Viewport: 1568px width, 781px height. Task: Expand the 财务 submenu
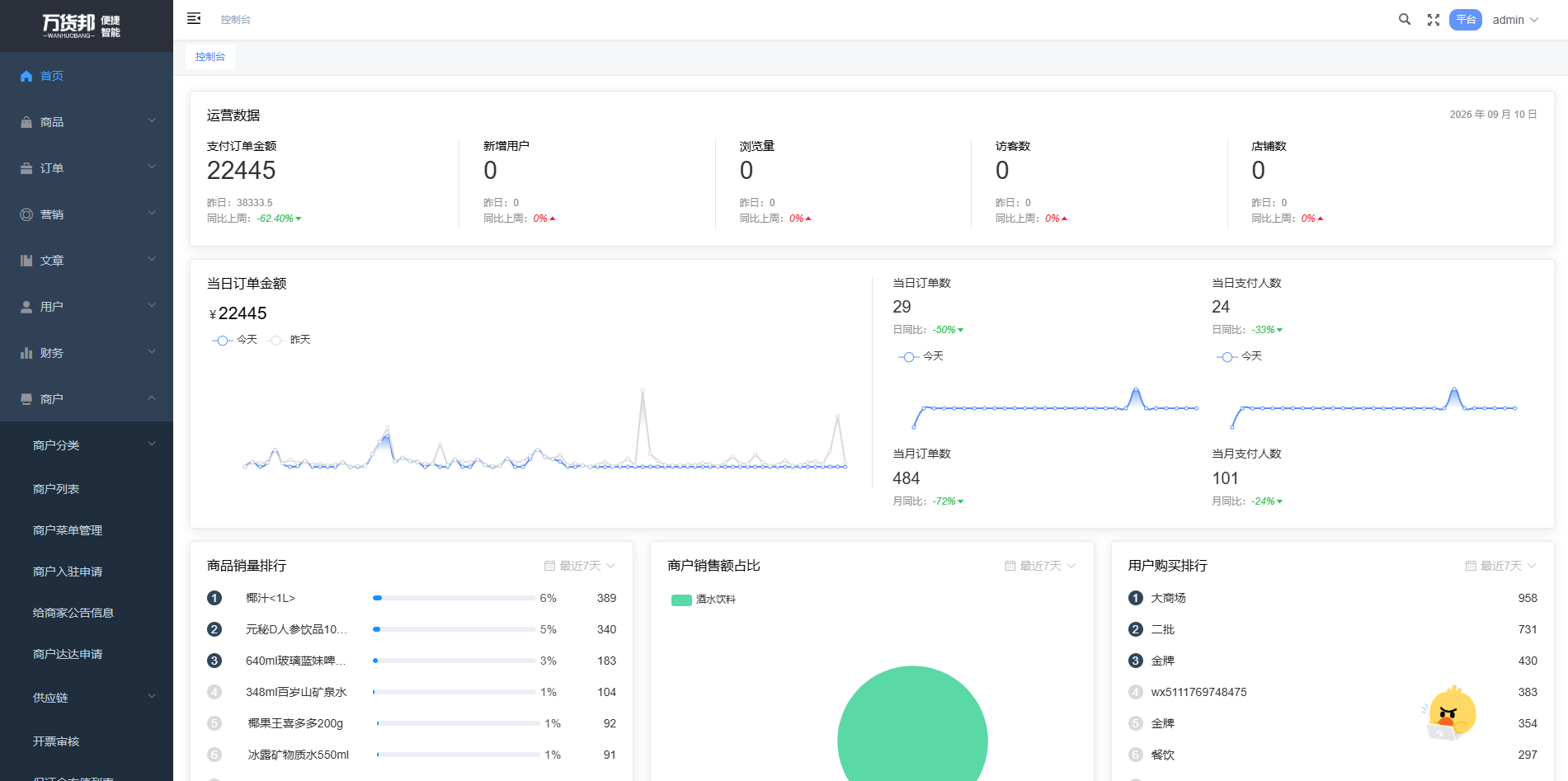click(x=152, y=351)
